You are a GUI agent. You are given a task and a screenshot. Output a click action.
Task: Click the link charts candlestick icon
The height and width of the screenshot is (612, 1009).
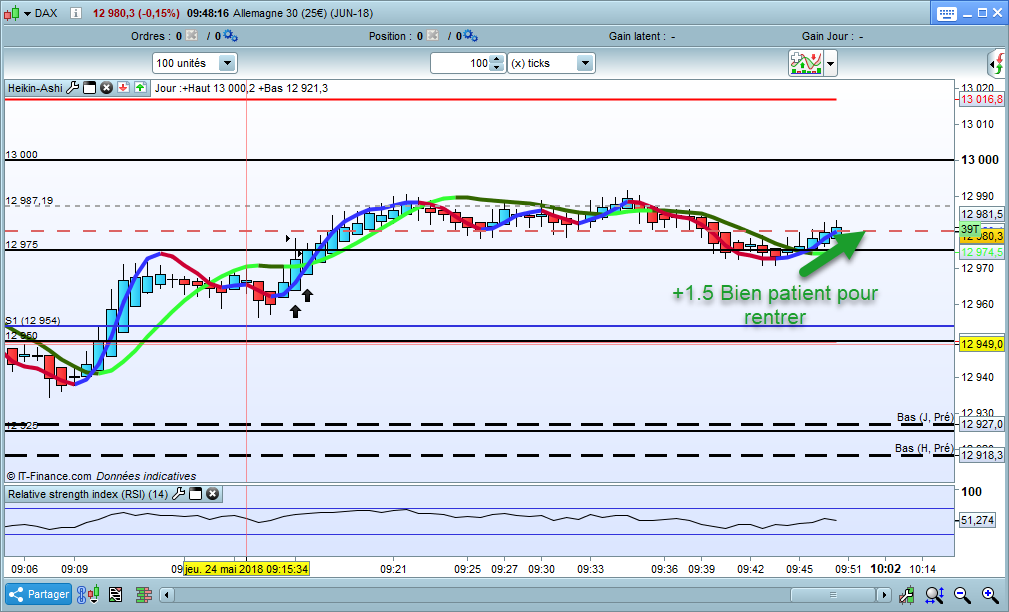88,594
